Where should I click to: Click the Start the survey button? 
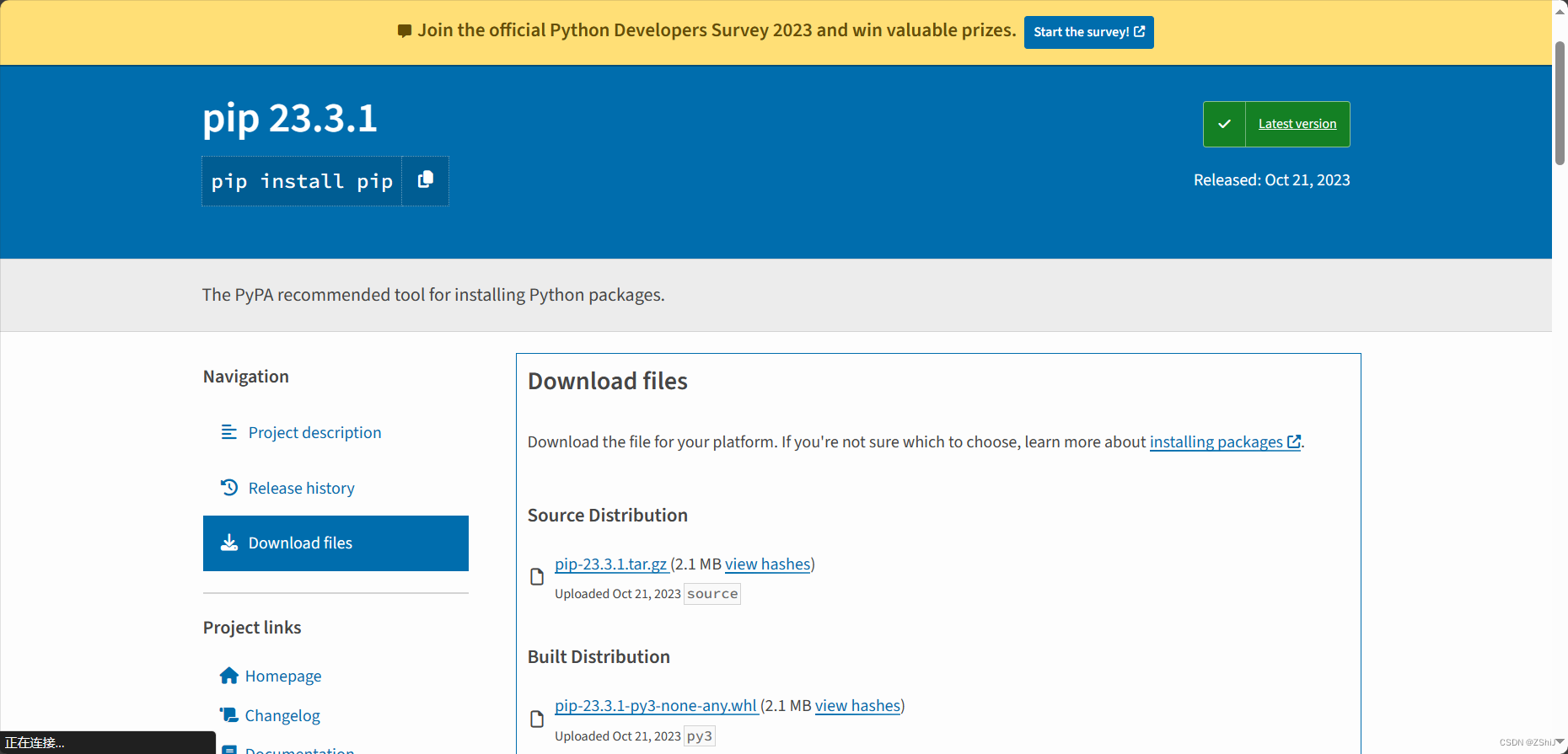tap(1088, 32)
